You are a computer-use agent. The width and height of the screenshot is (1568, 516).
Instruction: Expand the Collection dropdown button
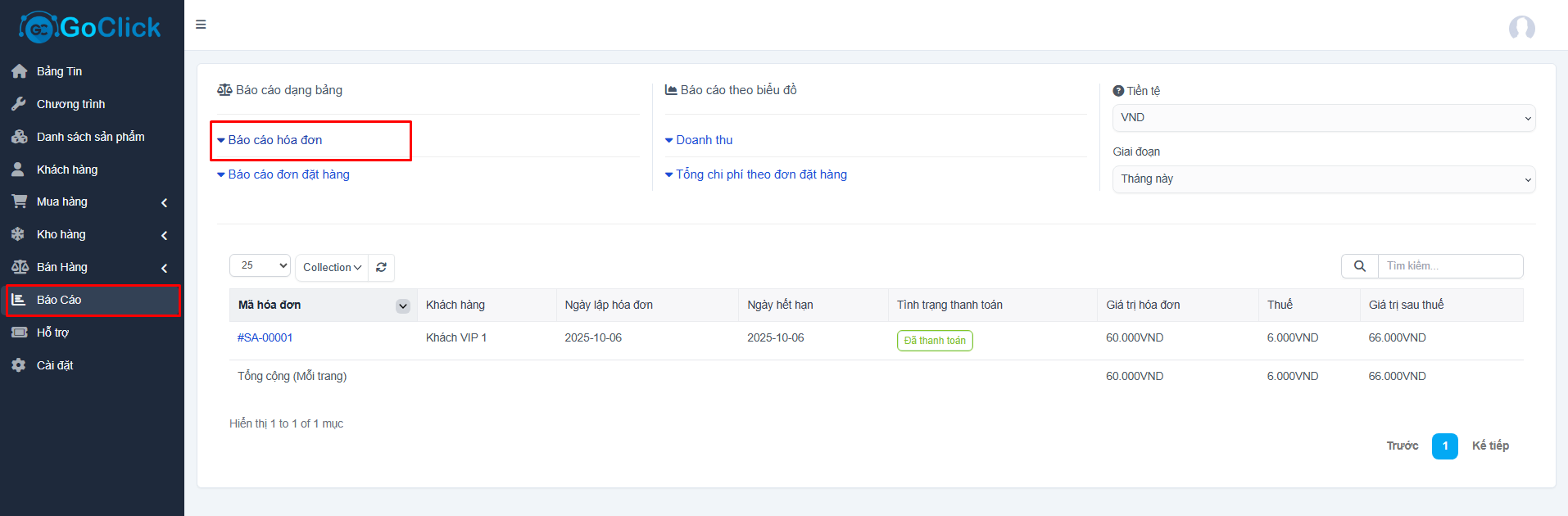332,268
